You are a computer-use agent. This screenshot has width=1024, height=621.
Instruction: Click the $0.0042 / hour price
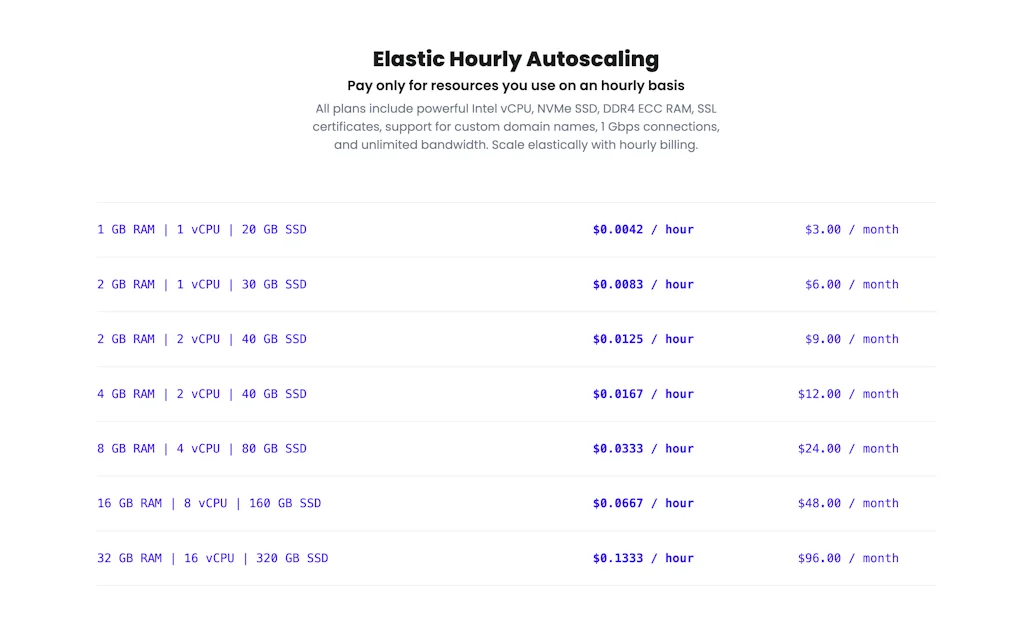point(643,230)
